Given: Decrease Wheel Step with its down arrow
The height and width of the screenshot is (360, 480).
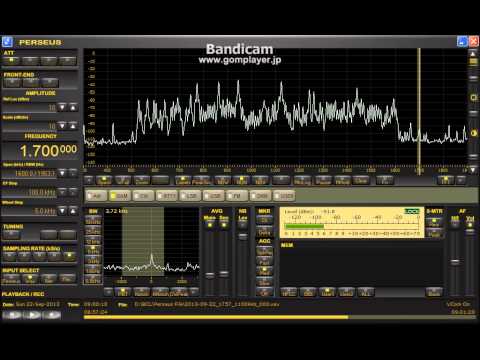Looking at the screenshot, I should click(x=62, y=211).
